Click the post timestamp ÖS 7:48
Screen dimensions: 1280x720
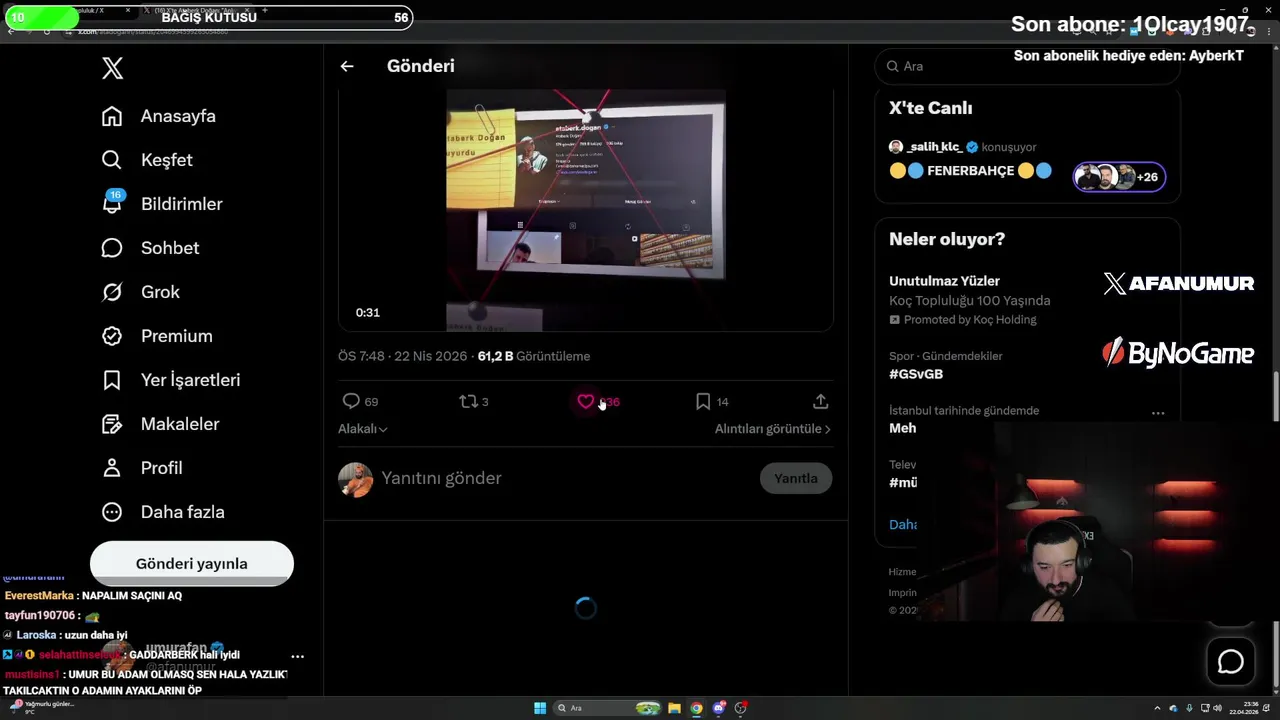click(402, 356)
